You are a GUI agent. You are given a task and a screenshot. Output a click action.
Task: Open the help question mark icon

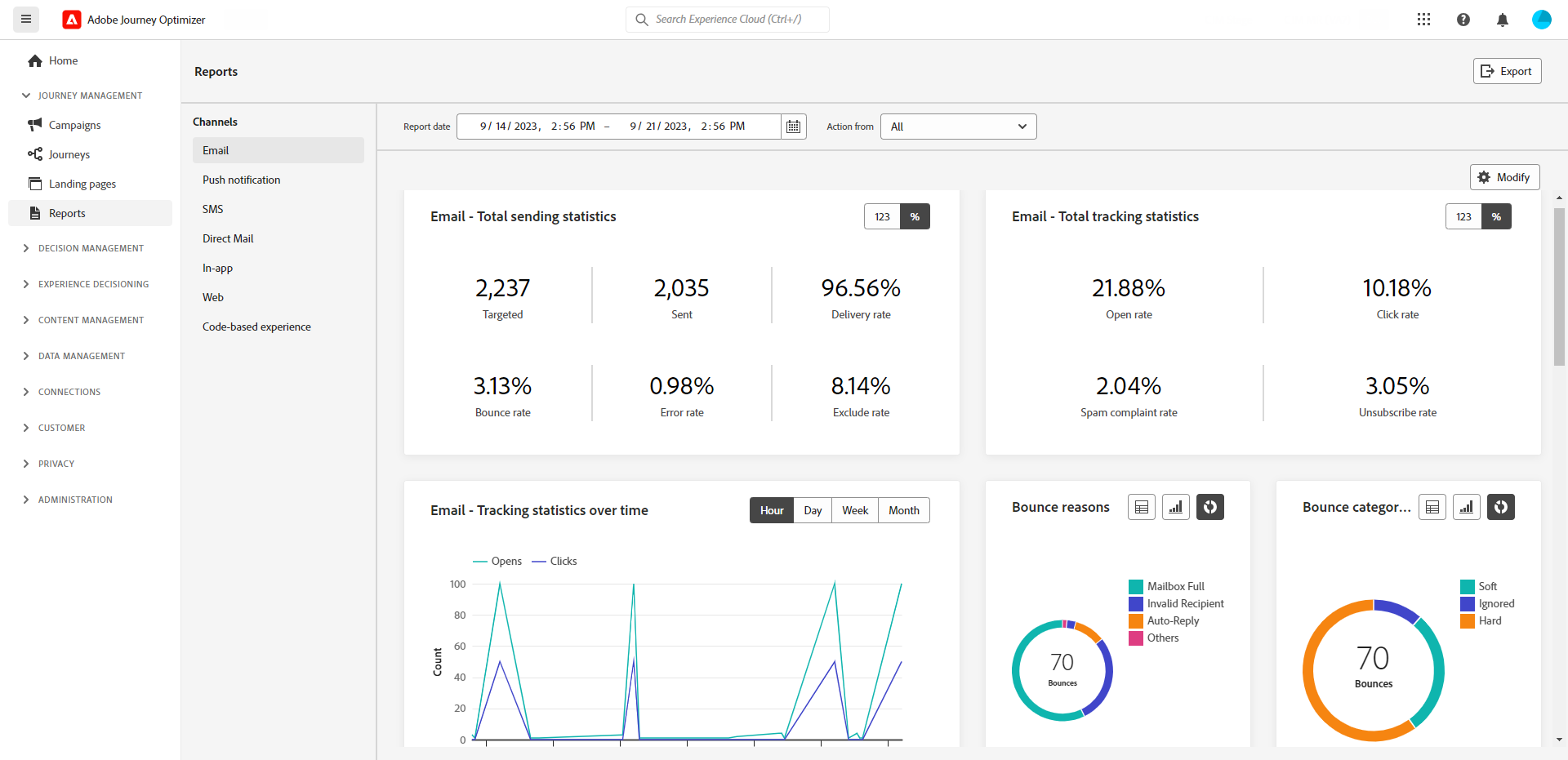click(x=1463, y=20)
